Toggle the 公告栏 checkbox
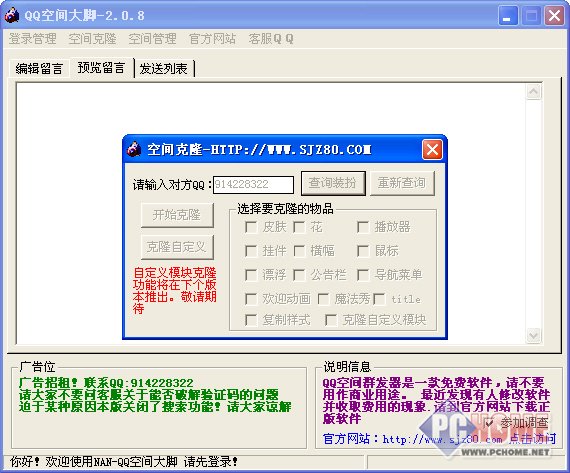This screenshot has width=570, height=473. coord(299,275)
